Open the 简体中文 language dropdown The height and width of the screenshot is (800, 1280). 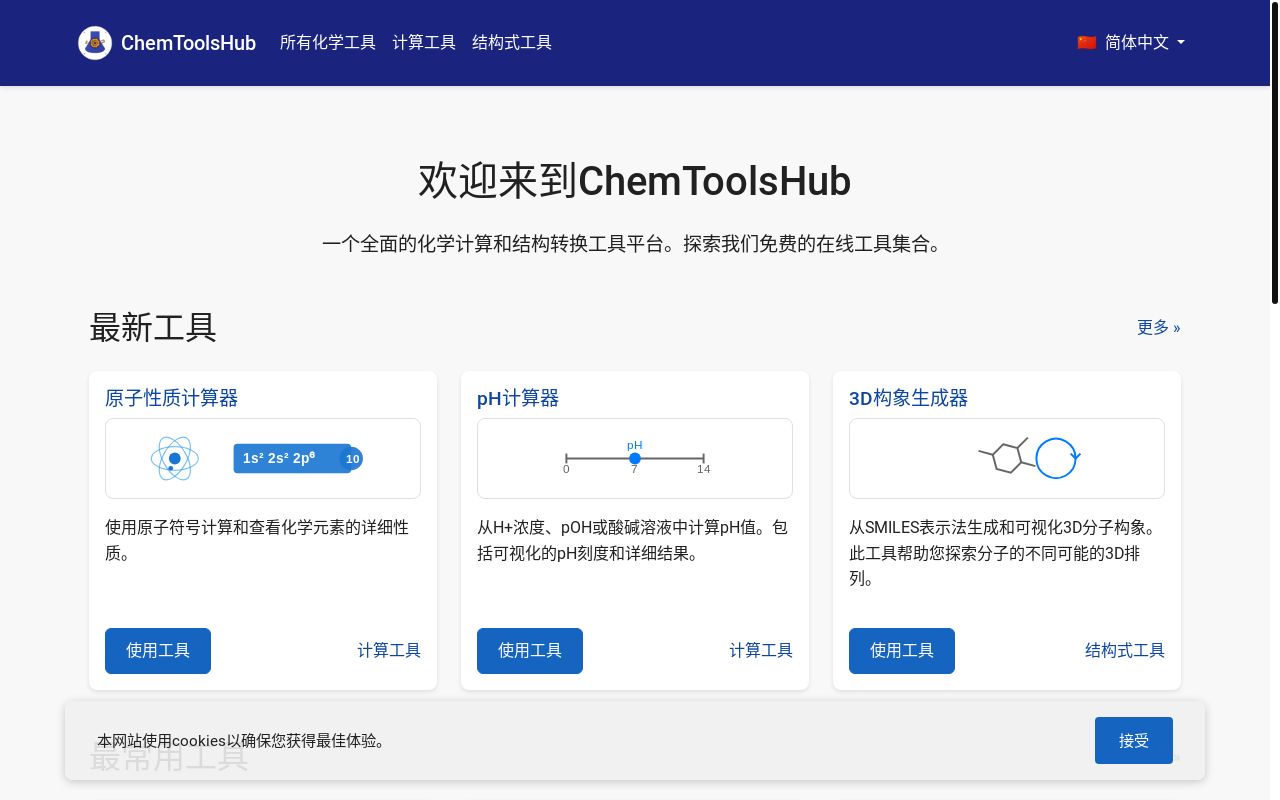[x=1137, y=43]
